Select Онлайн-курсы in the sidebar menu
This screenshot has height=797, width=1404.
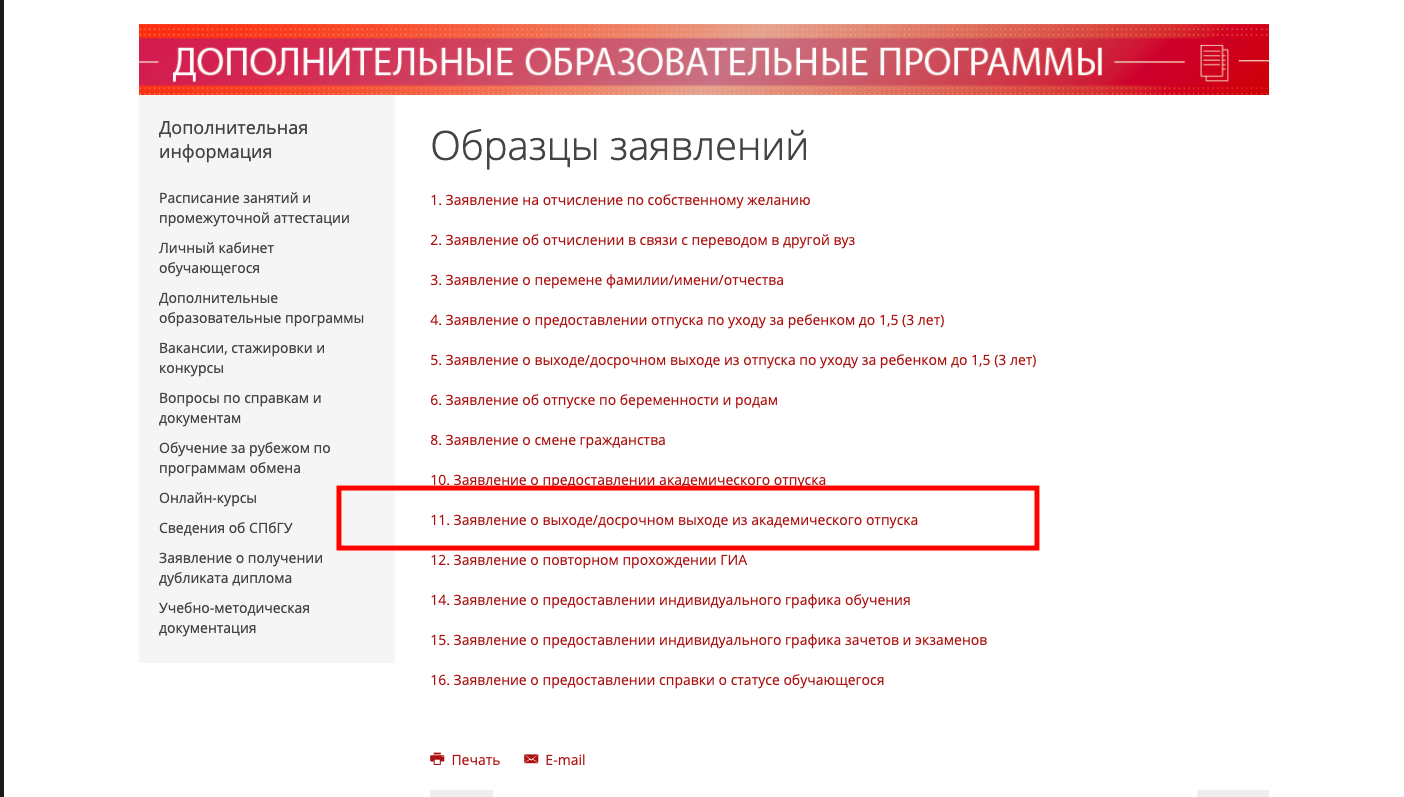tap(207, 498)
